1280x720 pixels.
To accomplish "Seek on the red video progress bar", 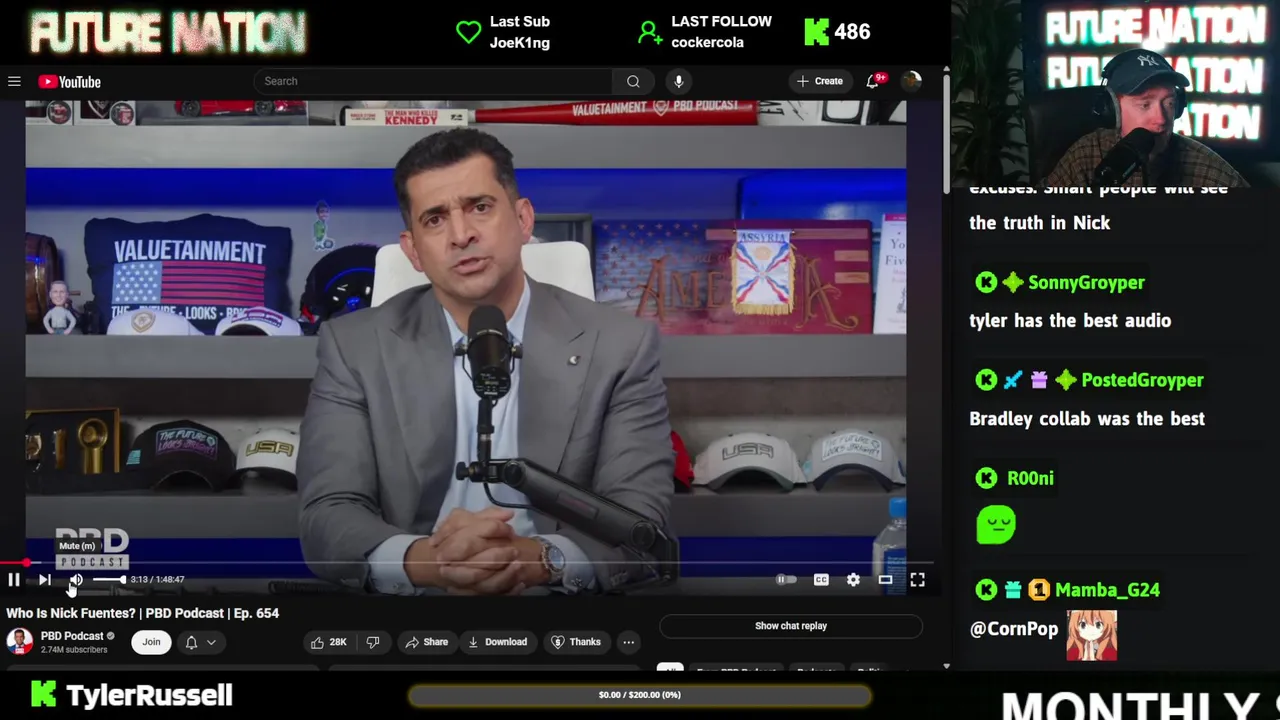I will [x=466, y=563].
